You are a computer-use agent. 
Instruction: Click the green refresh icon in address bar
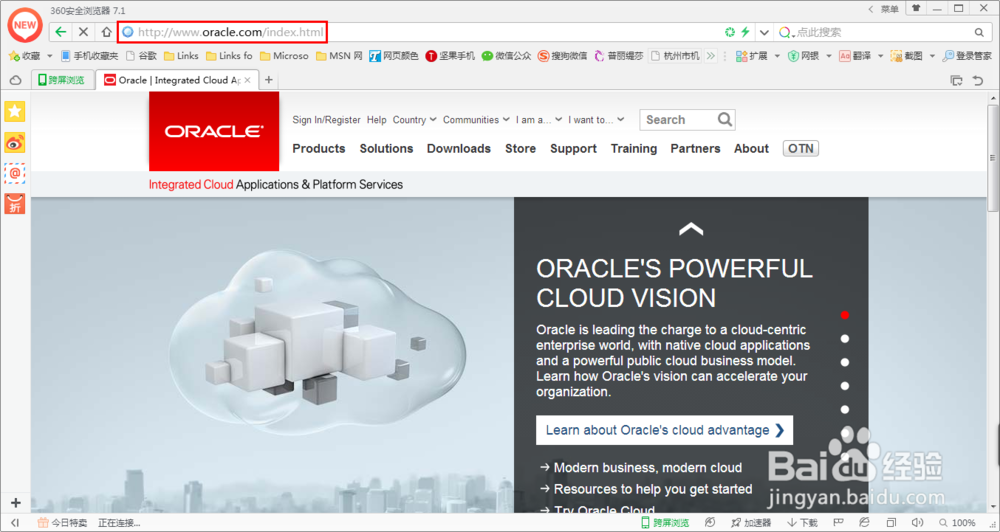730,32
